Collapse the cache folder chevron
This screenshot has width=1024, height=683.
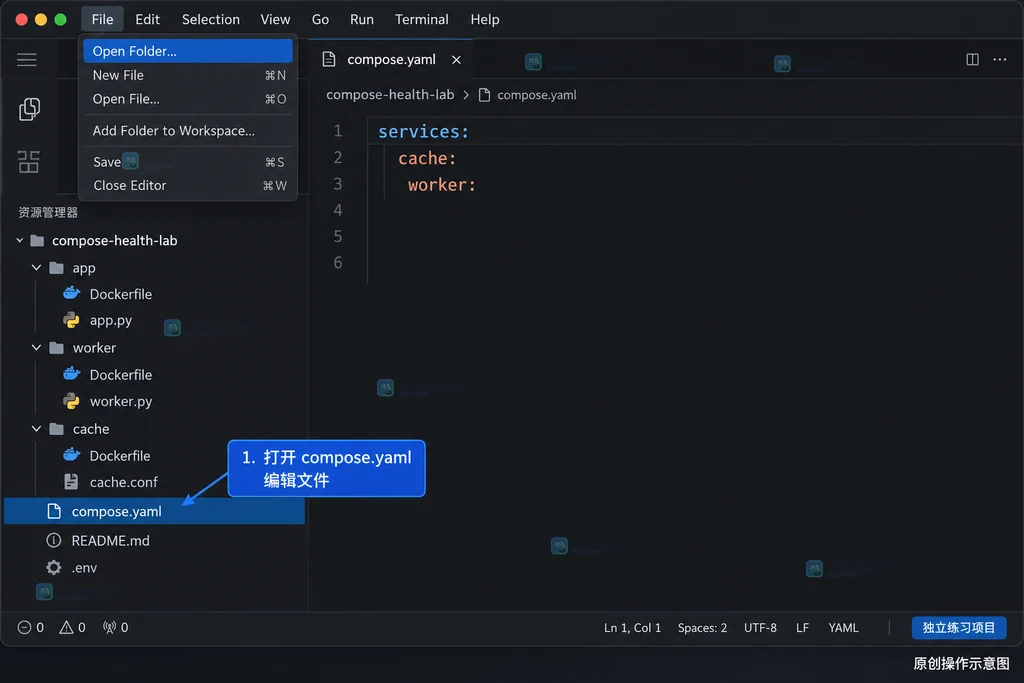[37, 428]
